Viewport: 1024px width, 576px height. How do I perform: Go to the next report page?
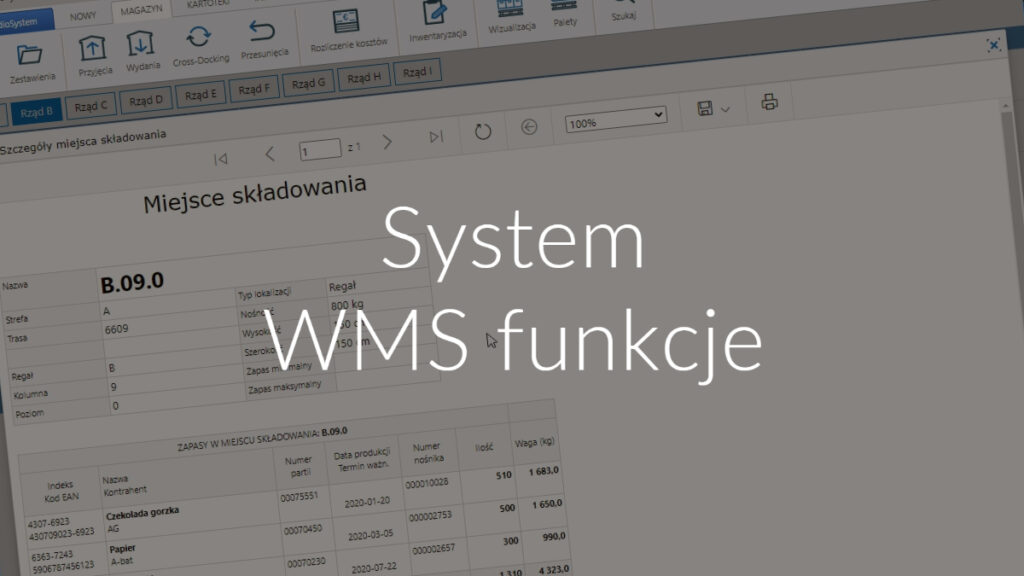tap(387, 142)
